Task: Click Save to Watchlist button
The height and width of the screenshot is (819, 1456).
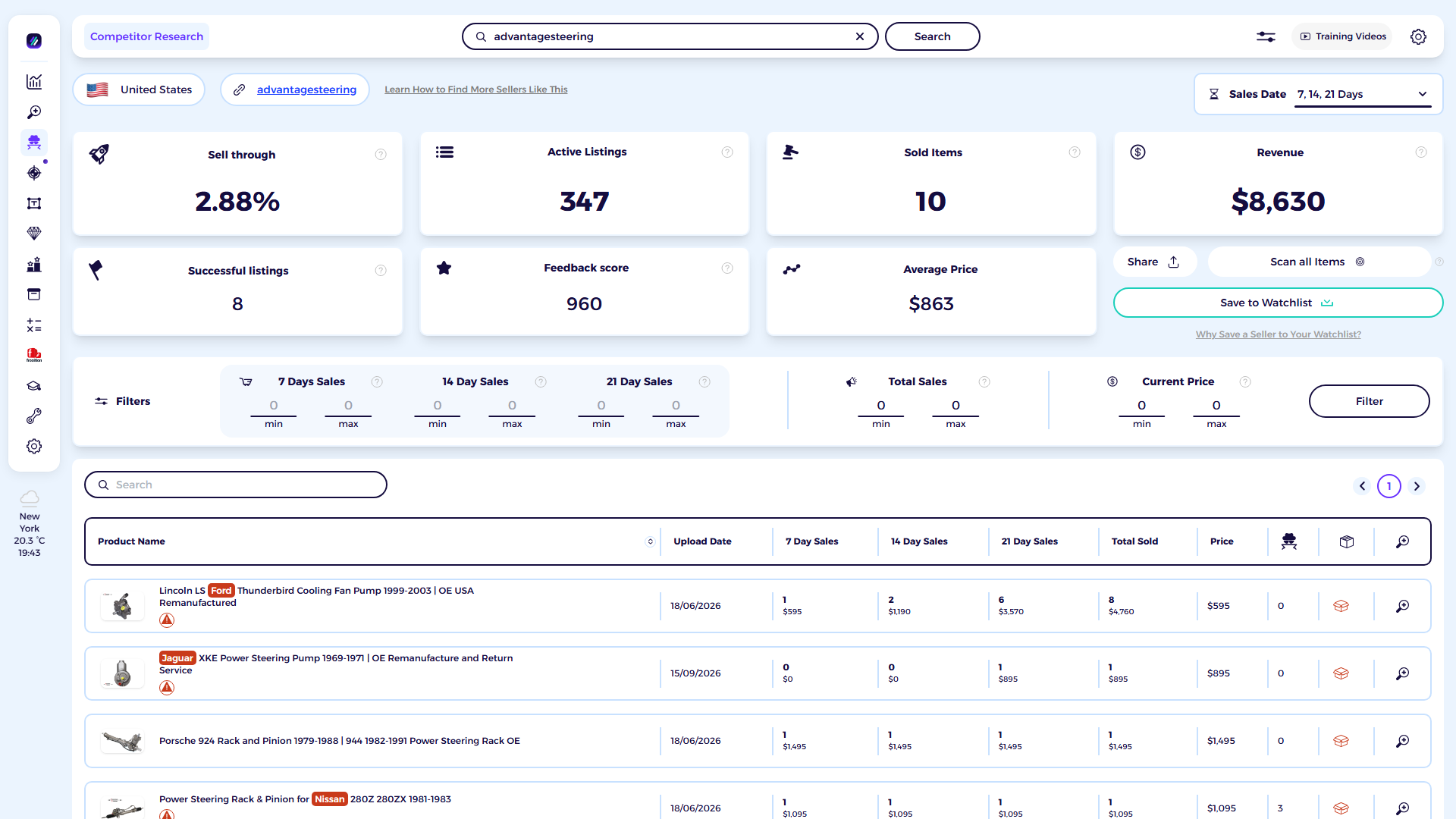Action: [x=1278, y=303]
